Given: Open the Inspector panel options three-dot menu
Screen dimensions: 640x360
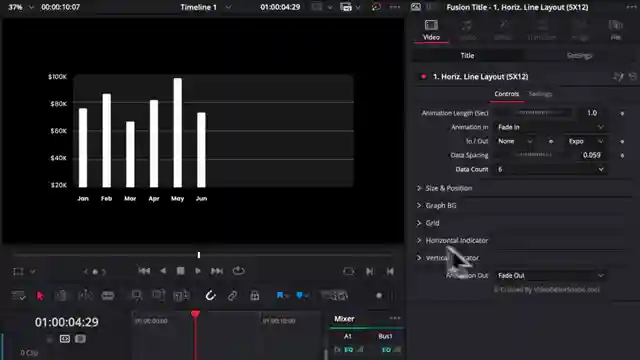Looking at the screenshot, I should coord(631,7).
